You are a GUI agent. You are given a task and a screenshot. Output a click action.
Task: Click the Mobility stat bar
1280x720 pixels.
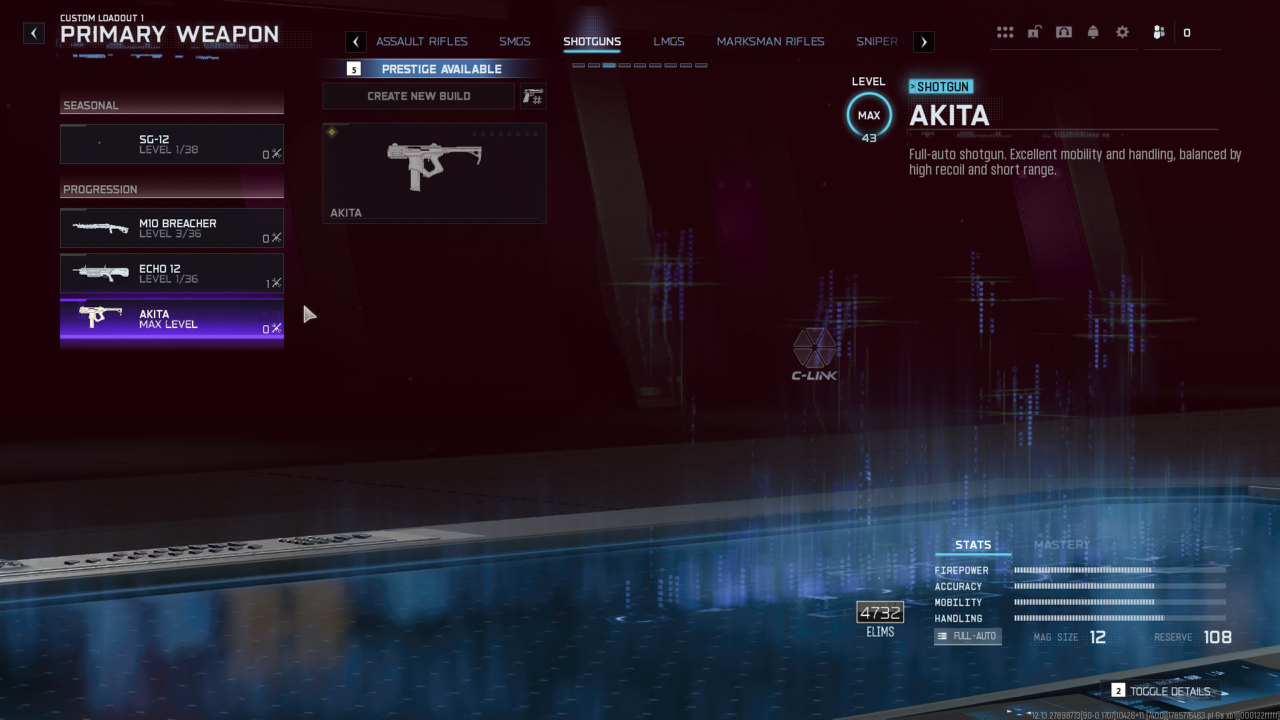tap(1120, 602)
